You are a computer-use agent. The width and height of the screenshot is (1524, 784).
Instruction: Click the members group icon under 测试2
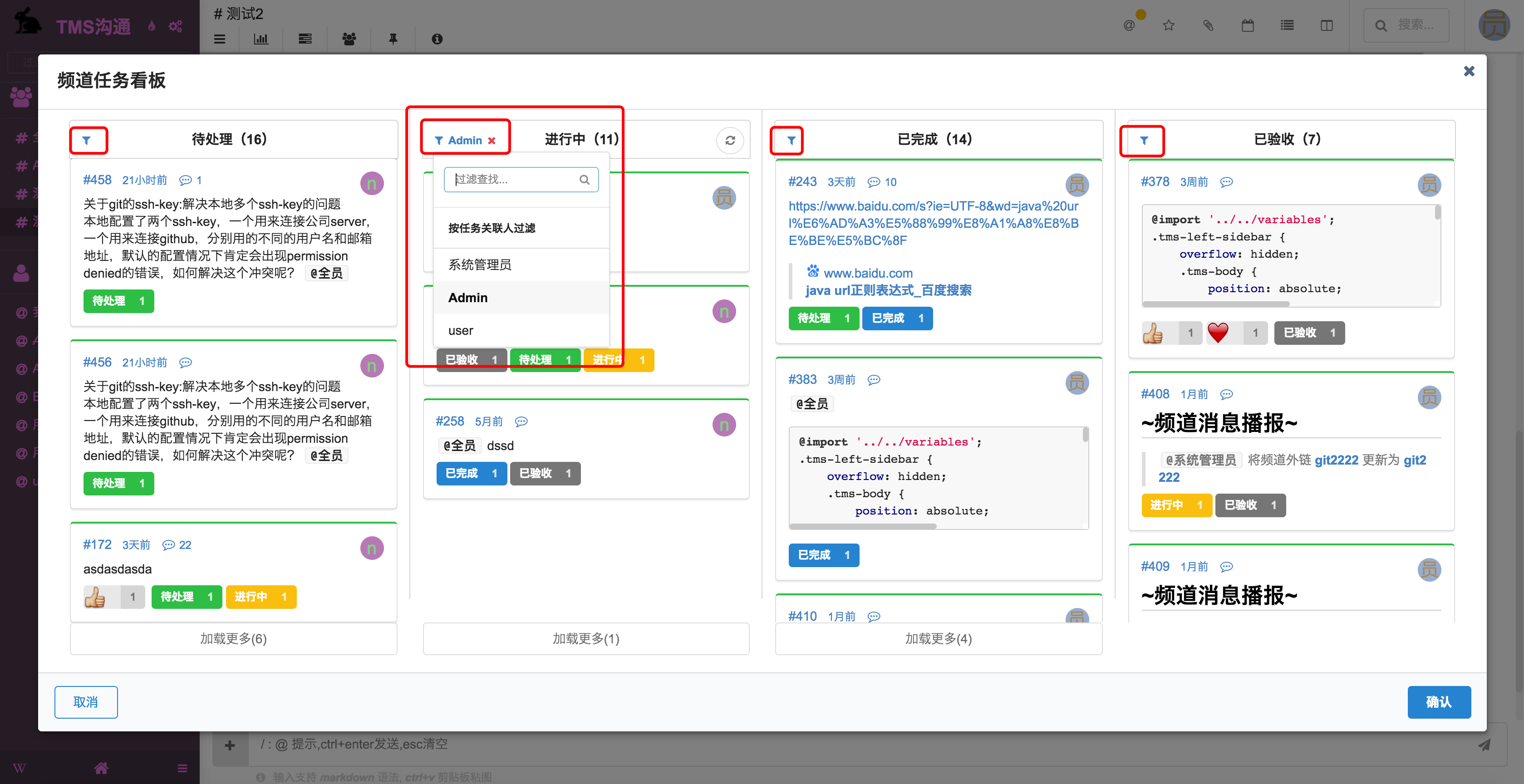click(x=349, y=39)
